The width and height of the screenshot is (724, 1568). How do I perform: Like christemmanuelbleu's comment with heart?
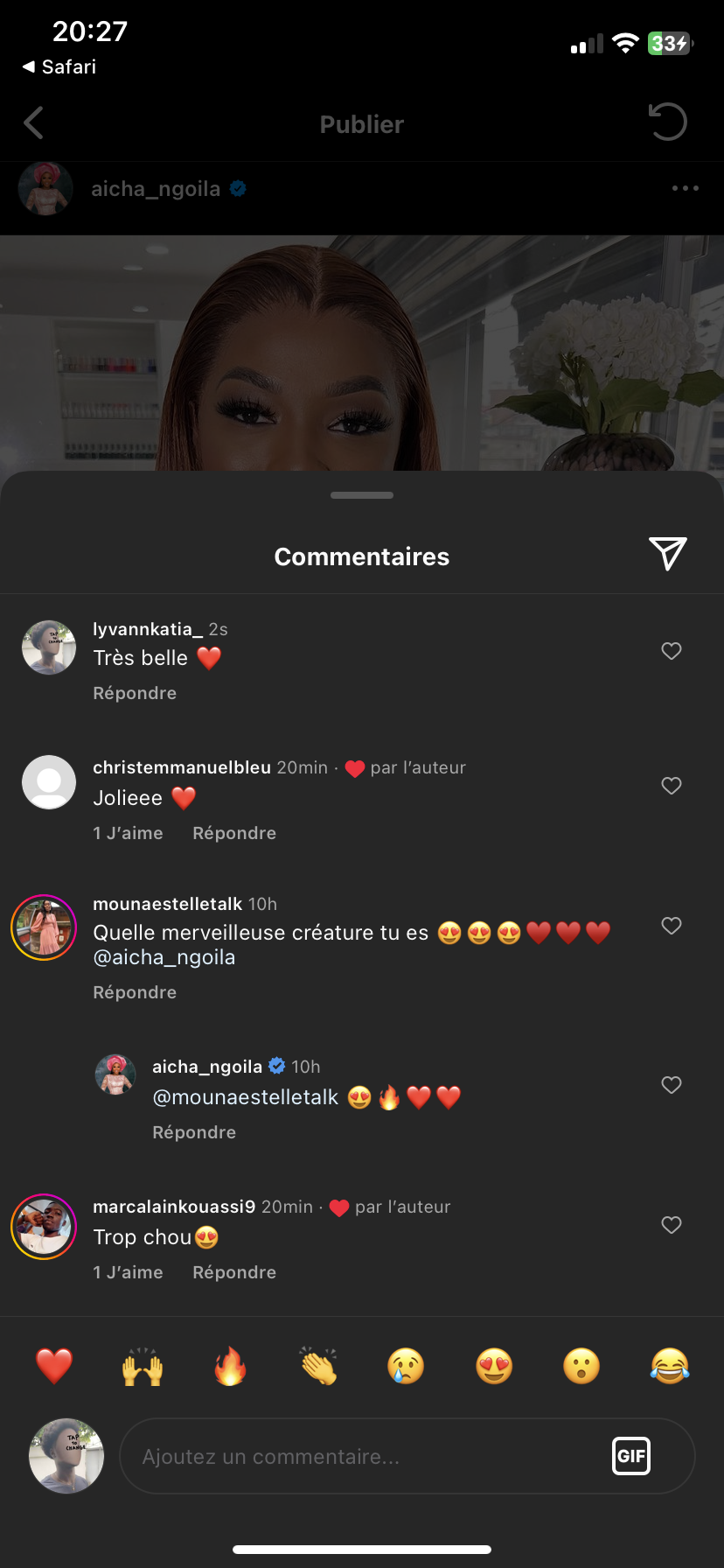point(672,786)
